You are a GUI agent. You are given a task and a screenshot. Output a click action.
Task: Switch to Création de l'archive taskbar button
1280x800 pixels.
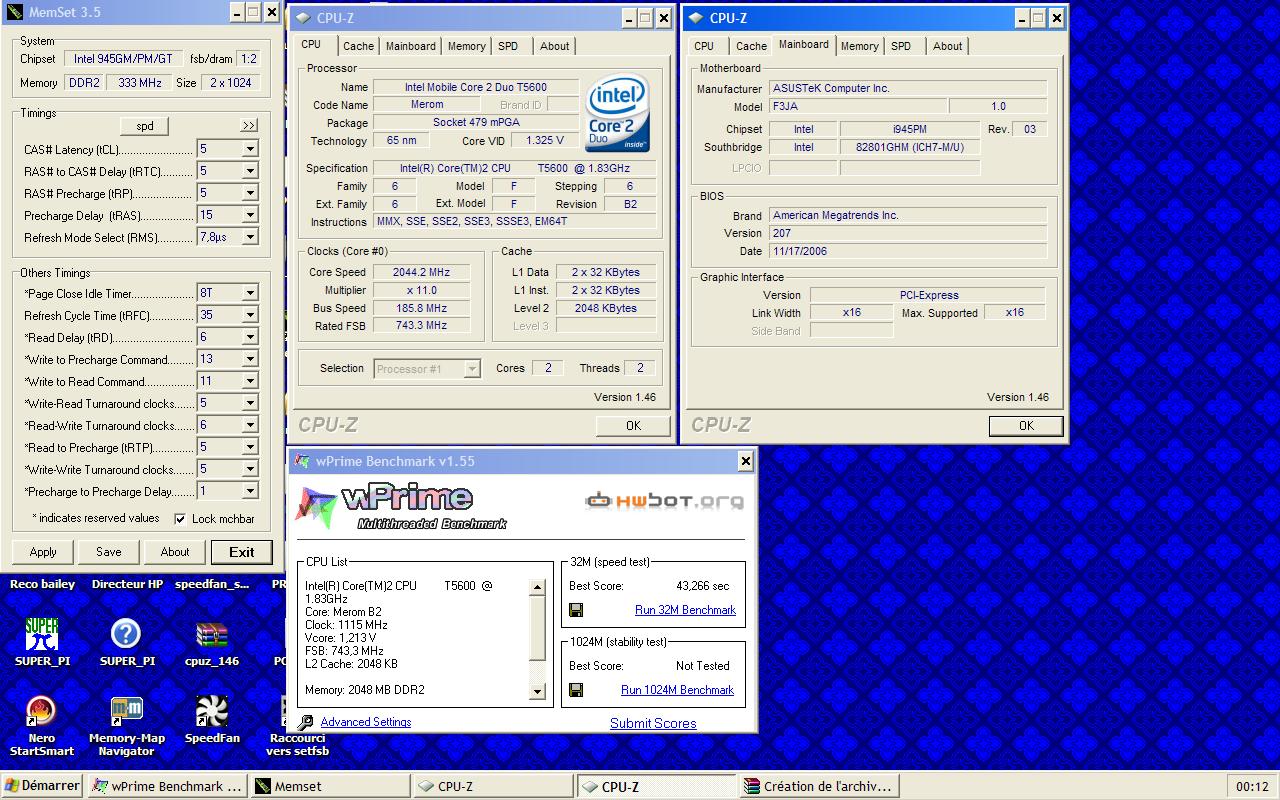[x=818, y=786]
